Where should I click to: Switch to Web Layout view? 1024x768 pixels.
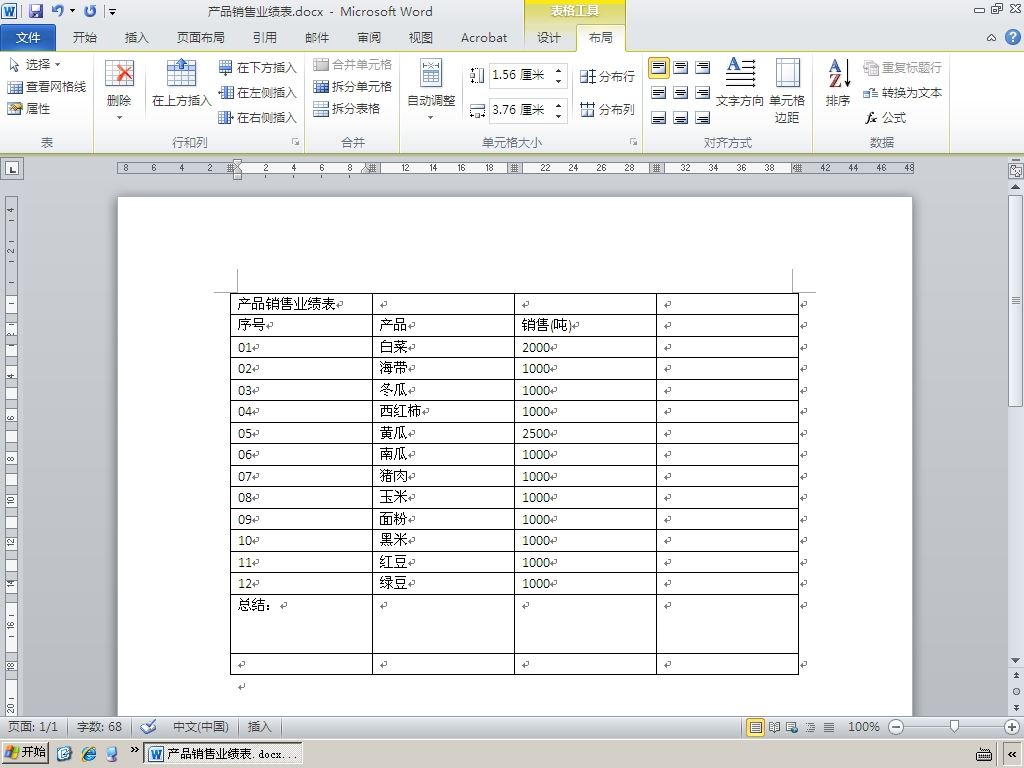click(x=792, y=727)
